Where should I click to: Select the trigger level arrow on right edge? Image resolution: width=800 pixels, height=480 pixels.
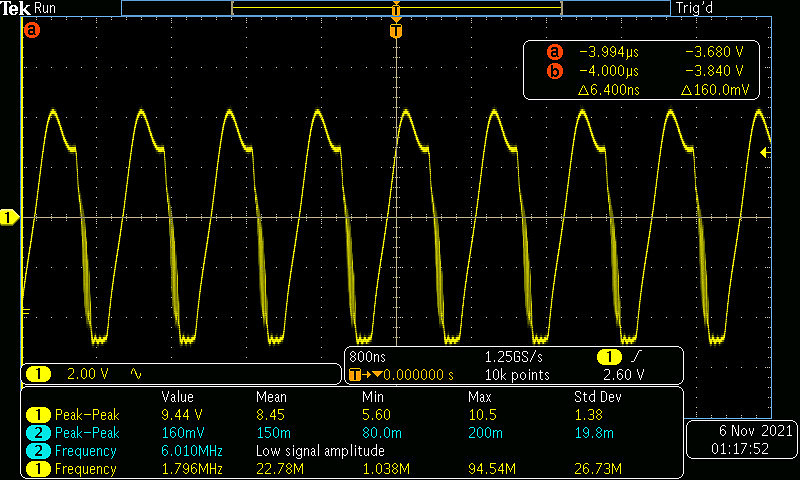(x=765, y=152)
